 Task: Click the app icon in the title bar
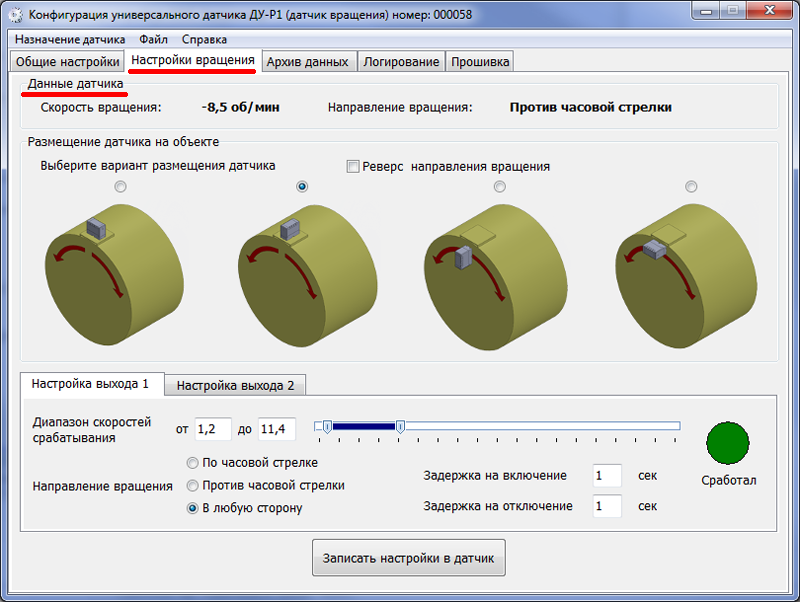click(15, 15)
